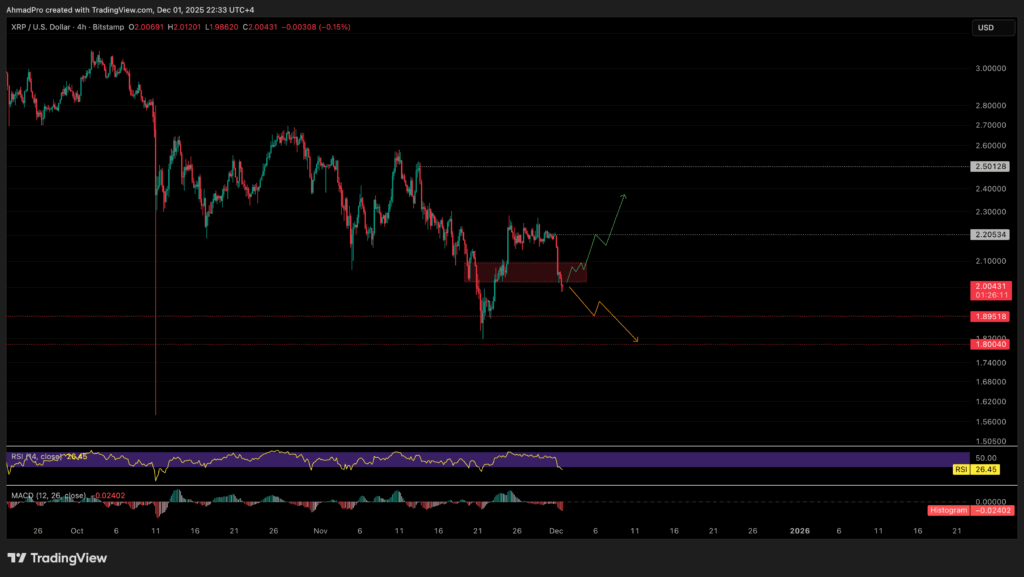Screen dimensions: 1024x577
Task: Click the 1.89518 red price label
Action: pyautogui.click(x=989, y=316)
